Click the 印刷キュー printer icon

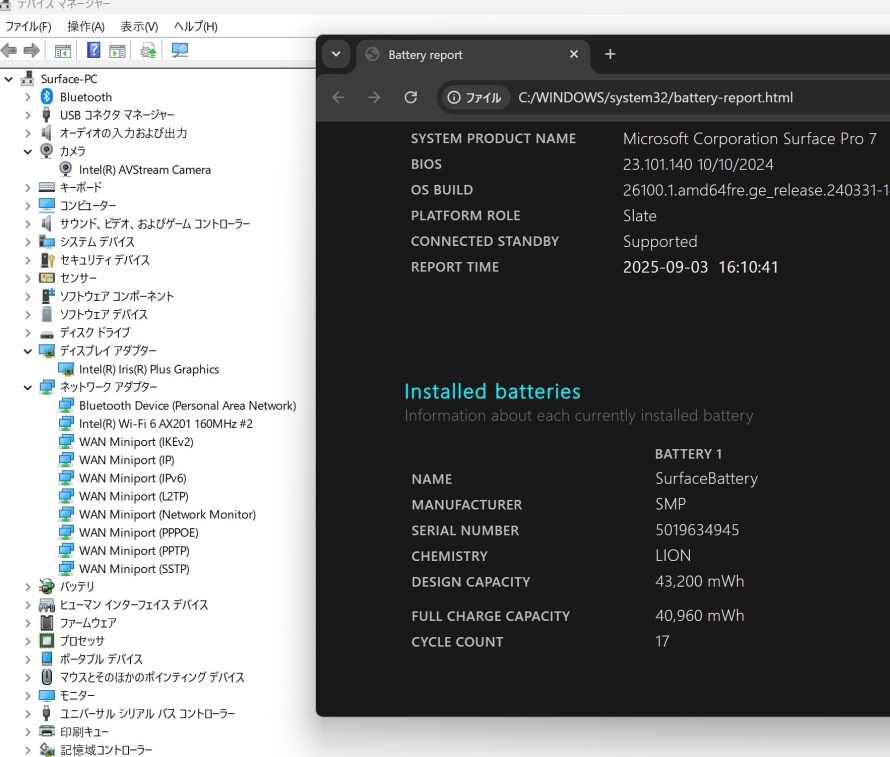coord(47,731)
